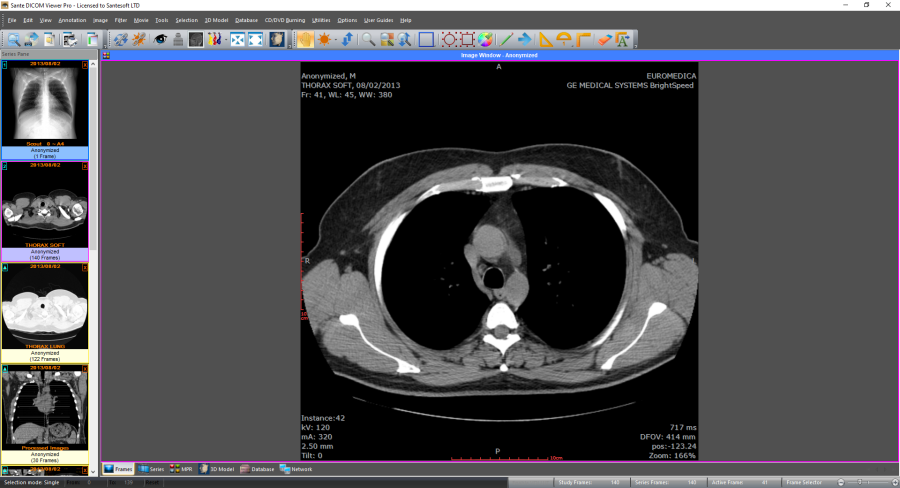This screenshot has width=900, height=488.
Task: Open the Database tab at bottom
Action: pos(257,469)
